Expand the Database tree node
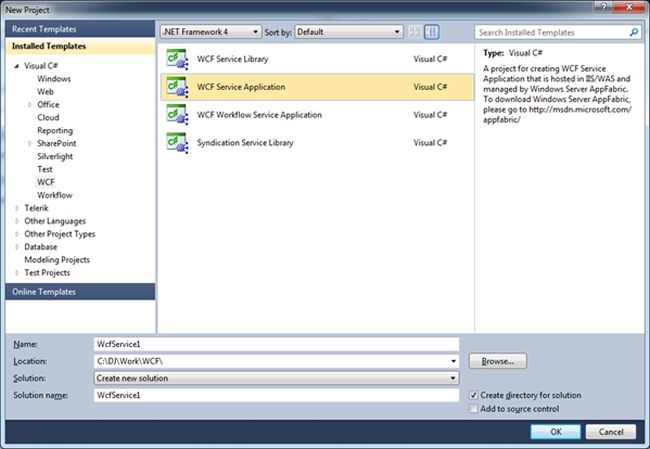This screenshot has width=650, height=449. click(x=17, y=247)
